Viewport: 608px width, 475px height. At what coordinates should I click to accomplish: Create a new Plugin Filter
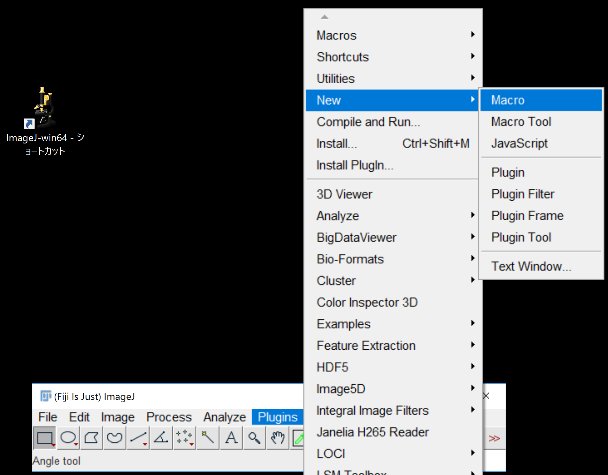(541, 194)
